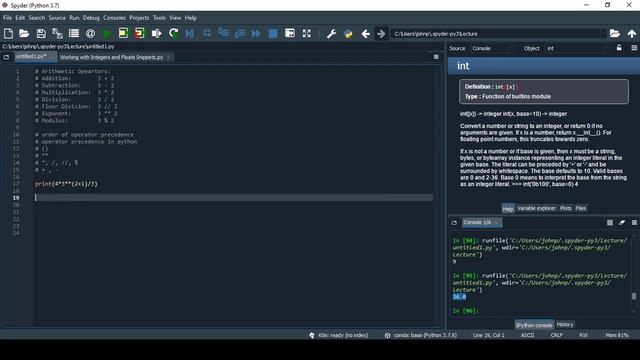Image resolution: width=640 pixels, height=360 pixels.
Task: Open the Debug menu
Action: 91,18
